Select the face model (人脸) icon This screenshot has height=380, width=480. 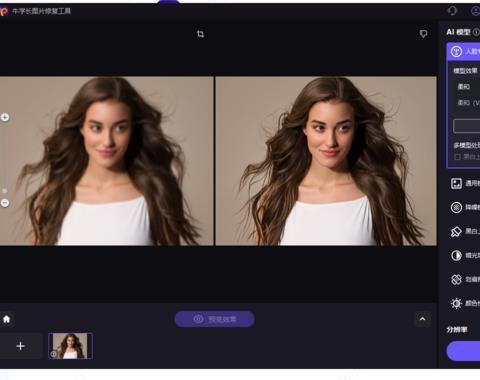click(456, 52)
